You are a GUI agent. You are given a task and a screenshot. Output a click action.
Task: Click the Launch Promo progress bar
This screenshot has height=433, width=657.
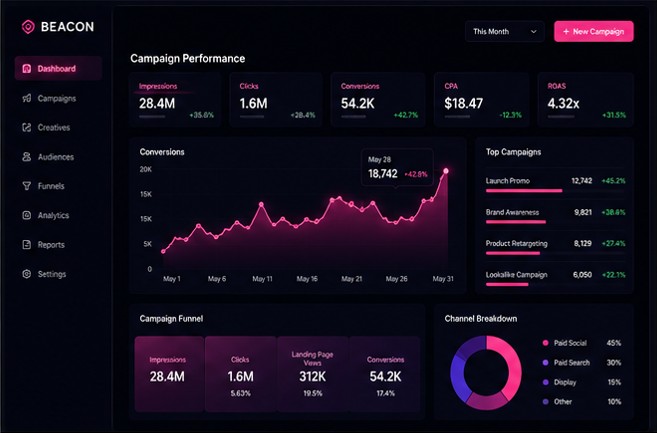coord(524,191)
